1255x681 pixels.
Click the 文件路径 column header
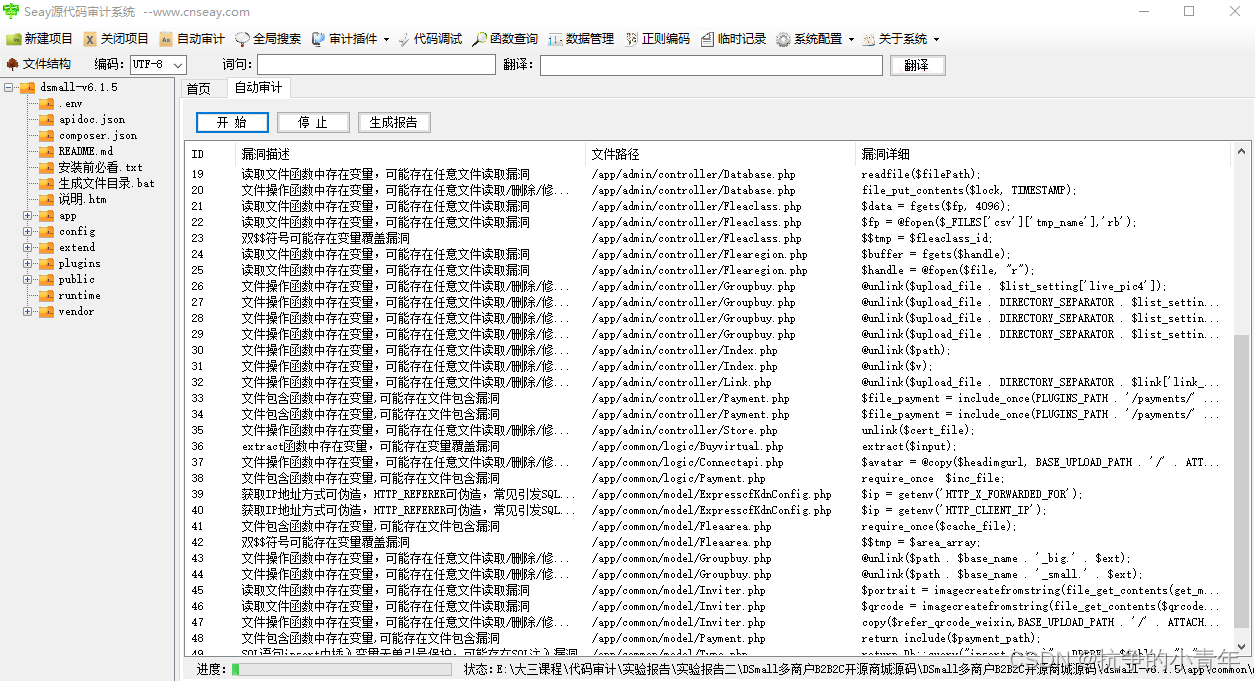coord(721,154)
